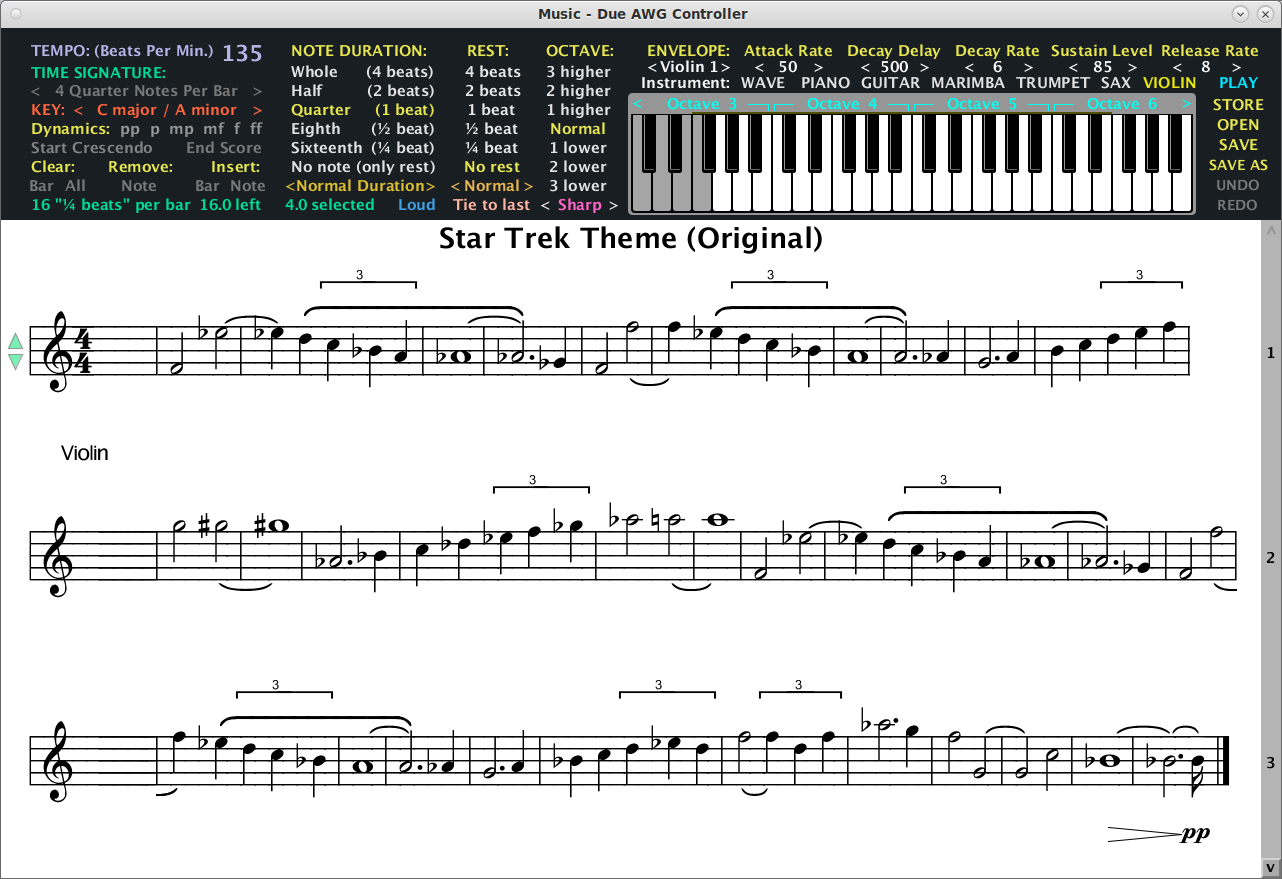1282x879 pixels.
Task: Click the REDO button
Action: click(x=1238, y=205)
